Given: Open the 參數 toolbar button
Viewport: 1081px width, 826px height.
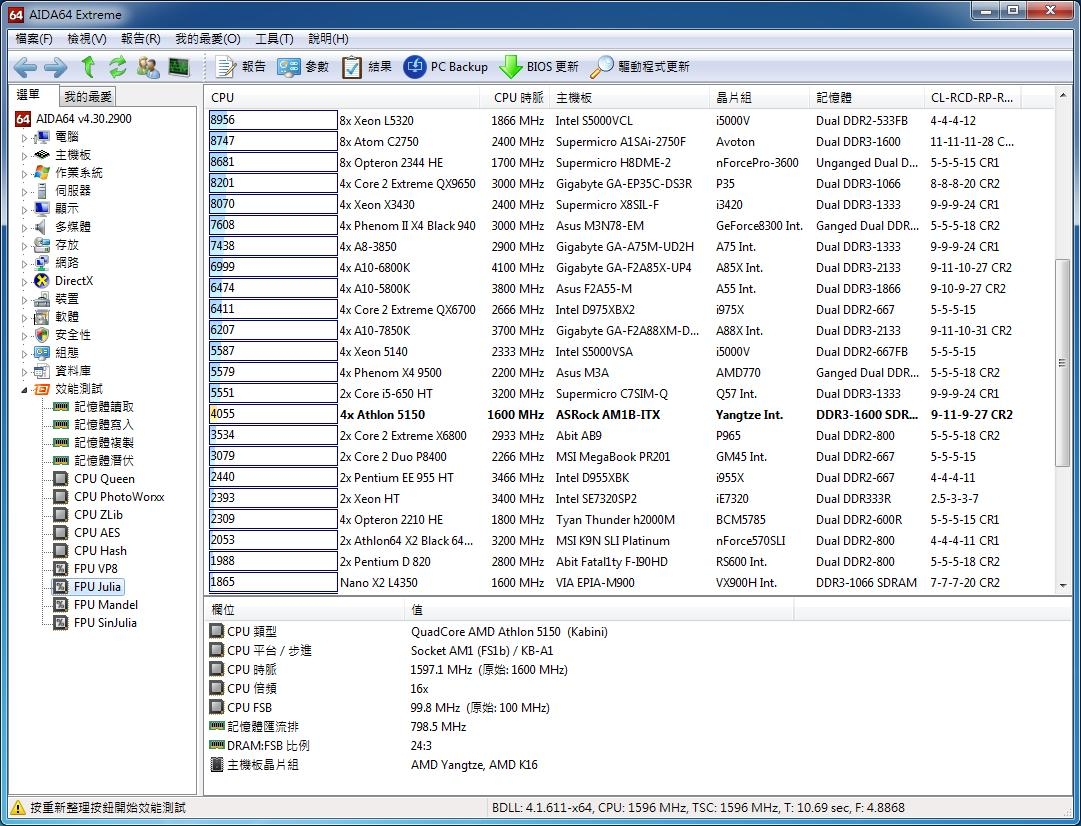Looking at the screenshot, I should pos(303,67).
